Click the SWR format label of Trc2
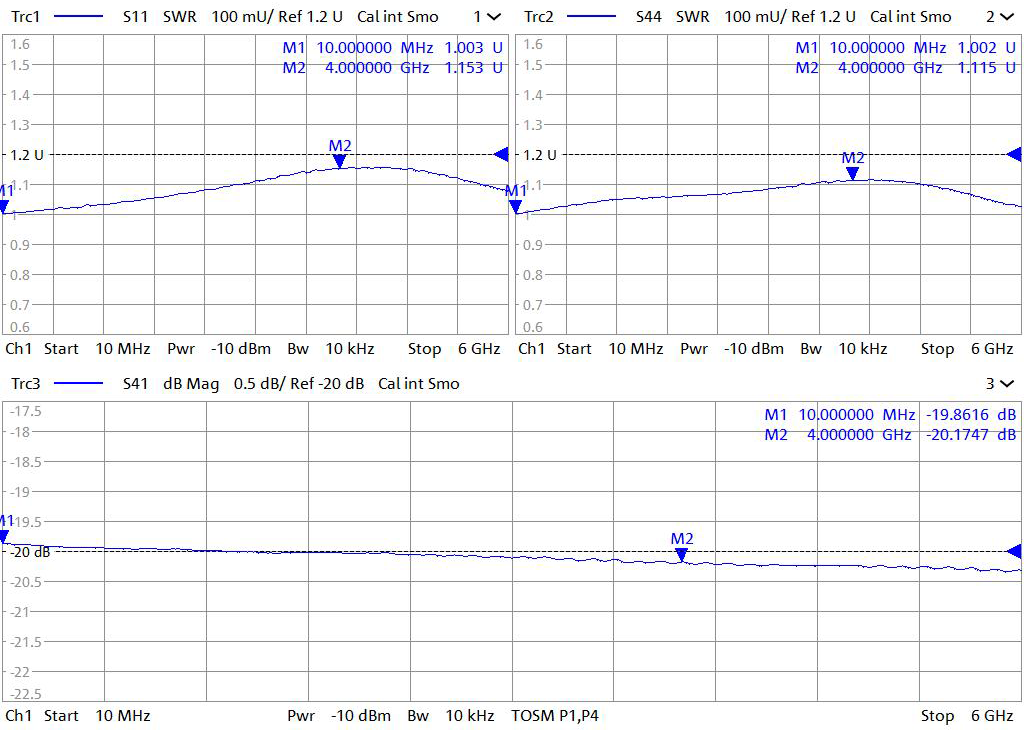 coord(692,17)
